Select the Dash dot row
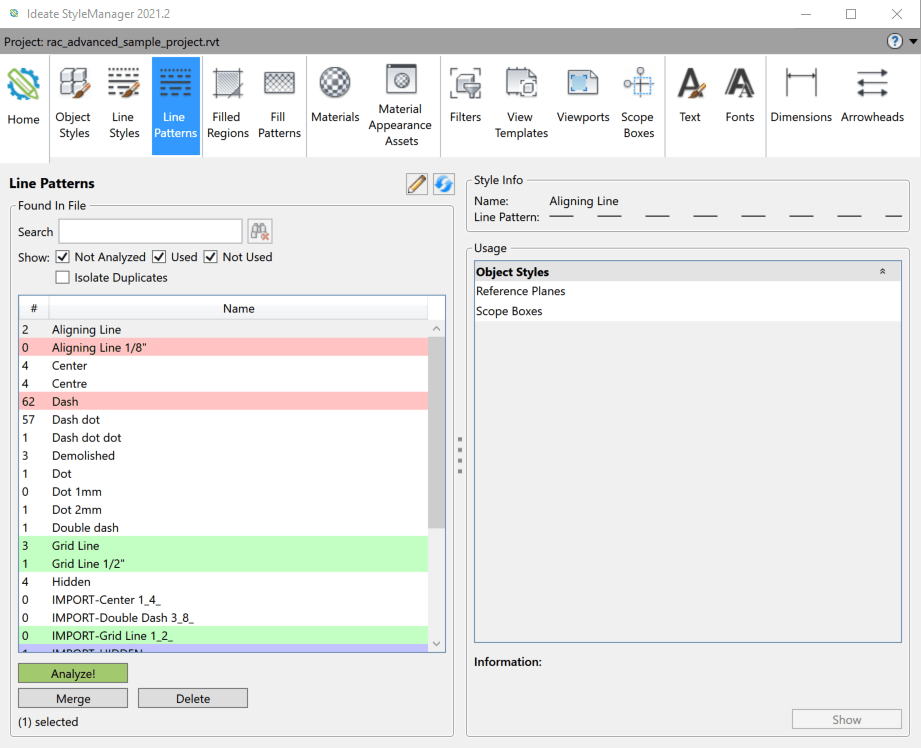Screen dimensions: 921x748 [x=224, y=420]
